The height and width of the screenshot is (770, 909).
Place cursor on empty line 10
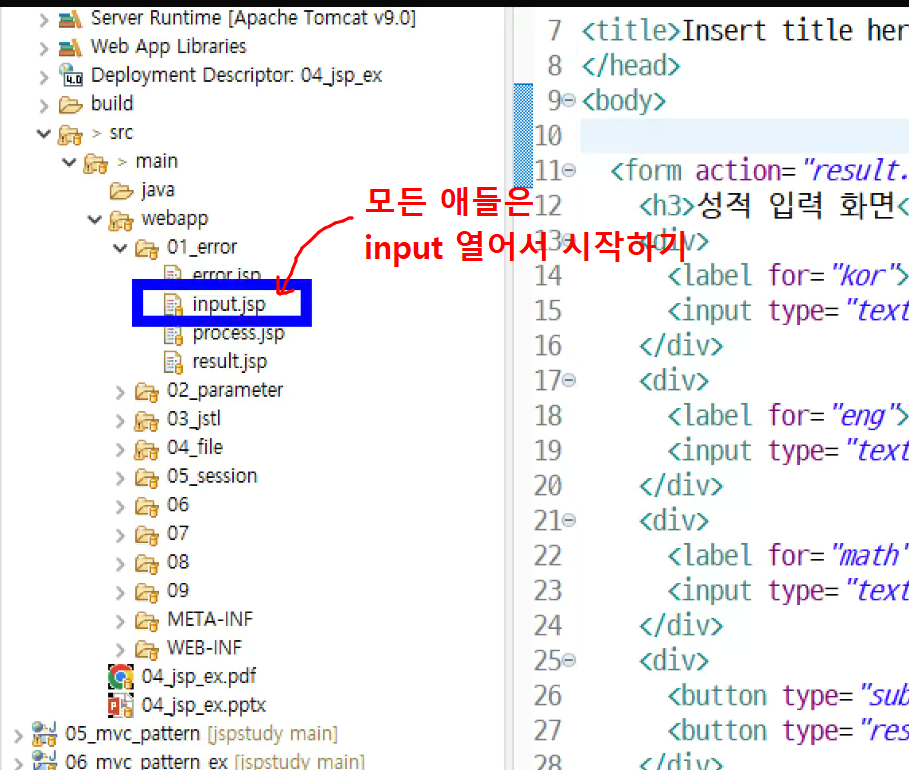(x=744, y=136)
